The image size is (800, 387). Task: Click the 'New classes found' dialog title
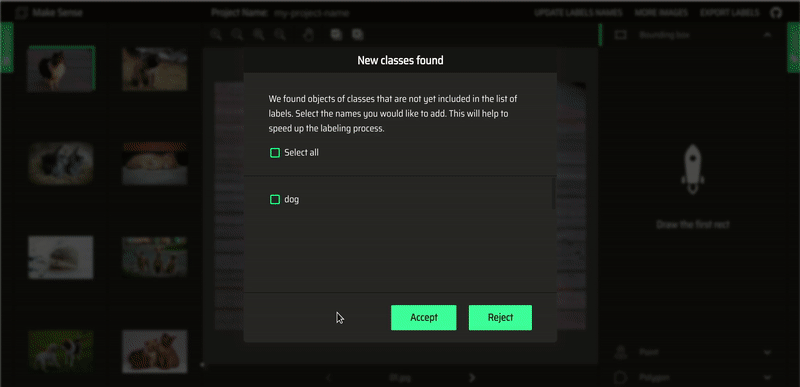tap(400, 61)
